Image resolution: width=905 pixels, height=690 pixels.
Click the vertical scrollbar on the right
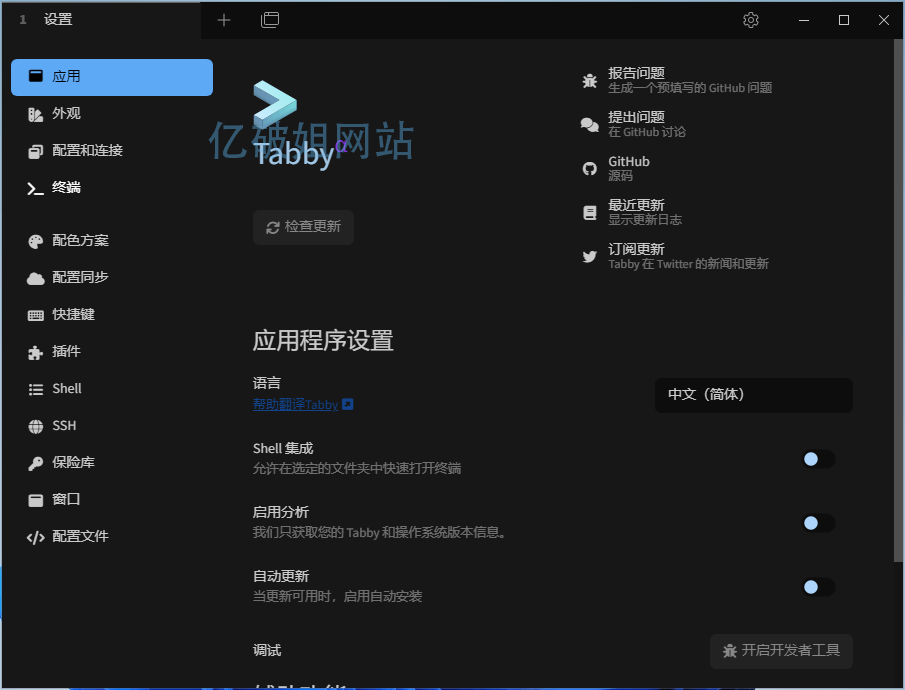point(898,300)
